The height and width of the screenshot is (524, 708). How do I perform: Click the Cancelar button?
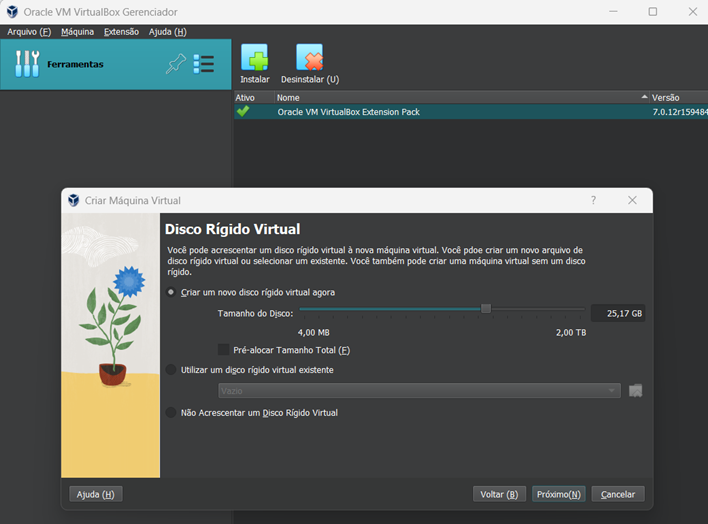coord(618,494)
